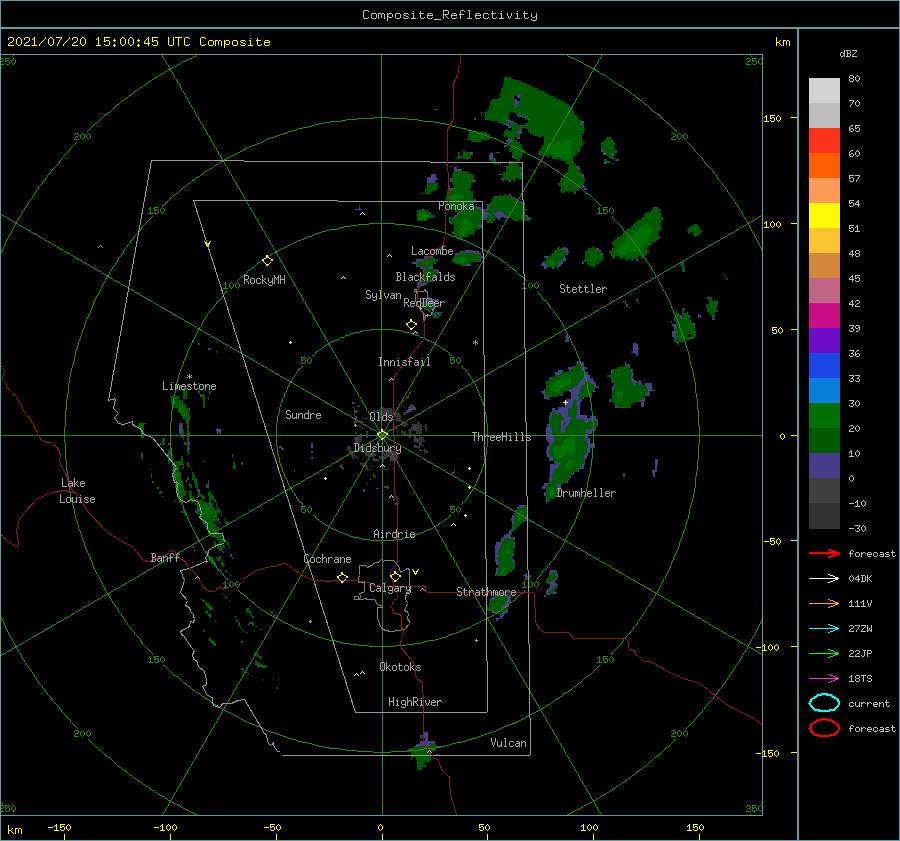Click the magenta 18TS arrow in legend
Viewport: 900px width, 841px height.
[824, 679]
